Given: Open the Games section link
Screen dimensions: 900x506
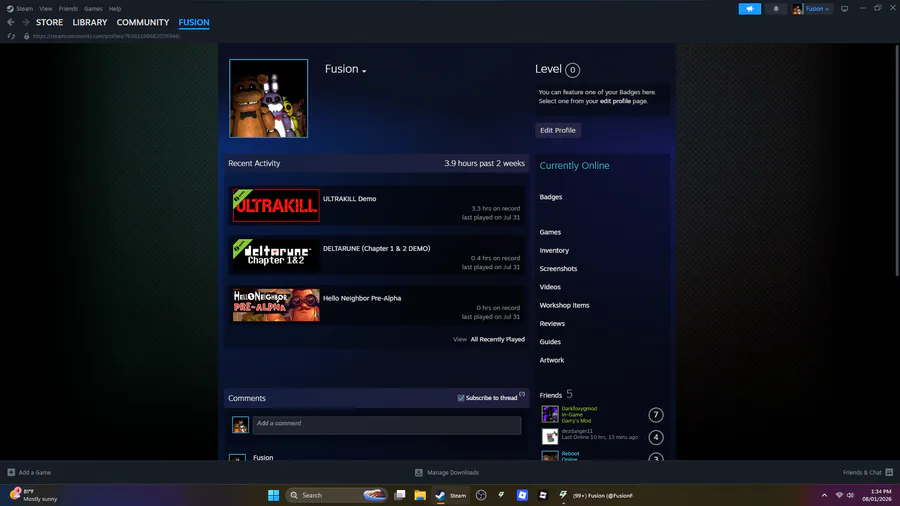Looking at the screenshot, I should 550,232.
